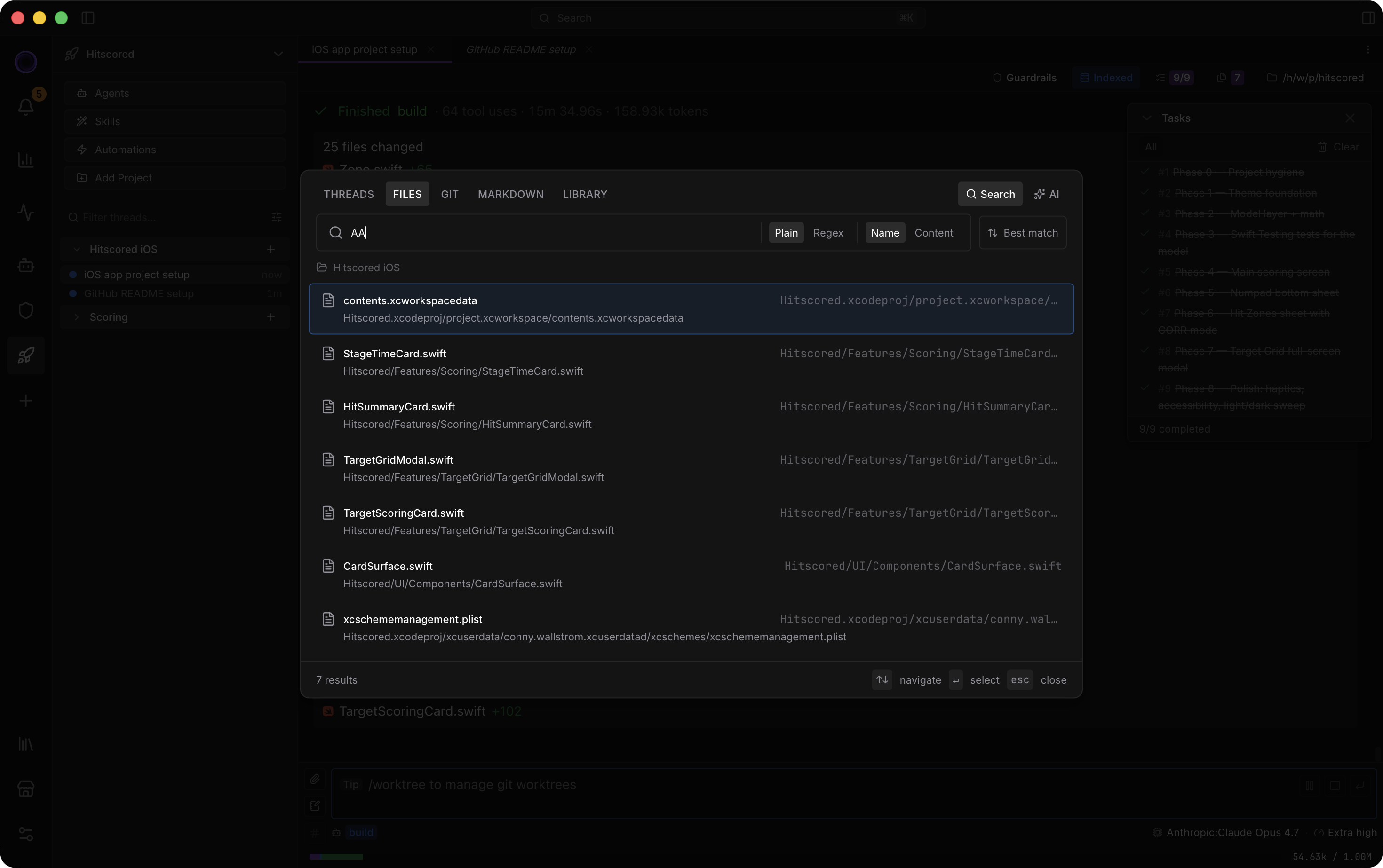Close the Tasks panel
The height and width of the screenshot is (868, 1383).
click(x=1350, y=118)
